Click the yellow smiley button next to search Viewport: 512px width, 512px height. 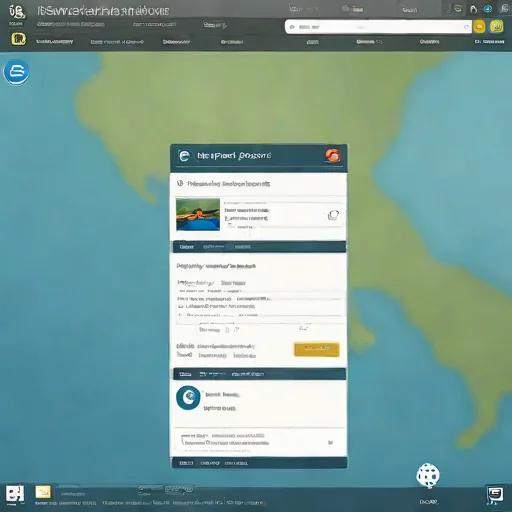(496, 26)
